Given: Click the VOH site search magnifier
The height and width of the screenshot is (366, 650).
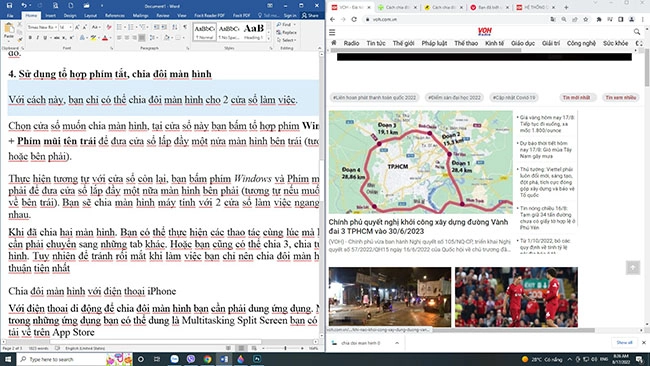Looking at the screenshot, I should click(x=637, y=32).
